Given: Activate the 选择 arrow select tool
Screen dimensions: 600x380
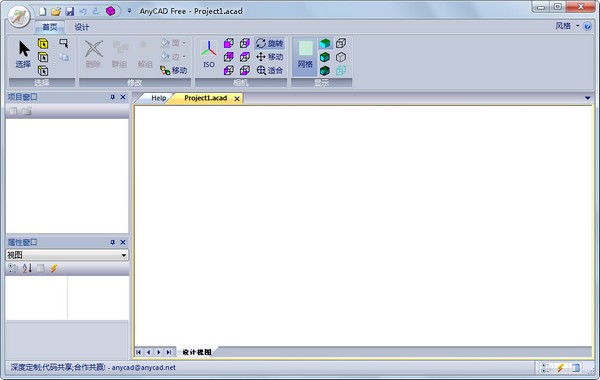Looking at the screenshot, I should 23,54.
